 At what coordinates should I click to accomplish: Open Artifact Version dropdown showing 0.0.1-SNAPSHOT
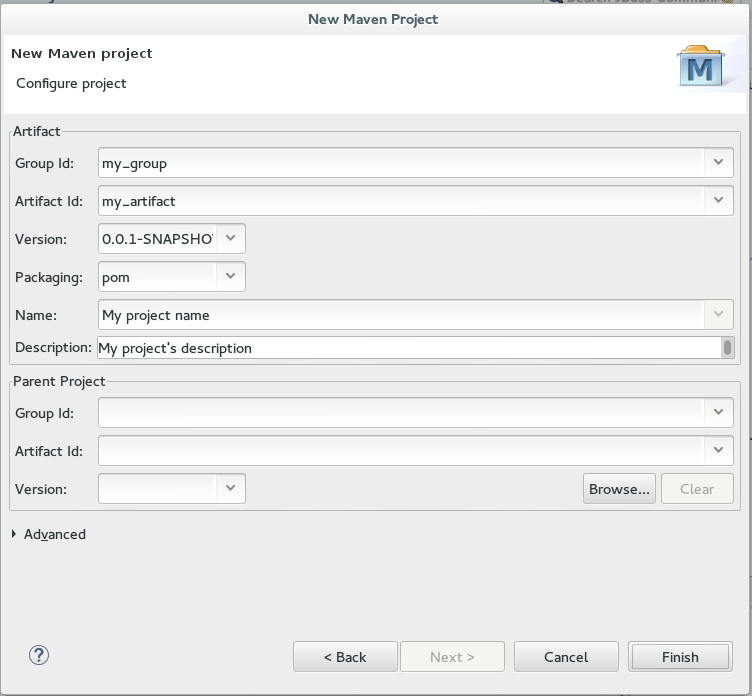(230, 238)
